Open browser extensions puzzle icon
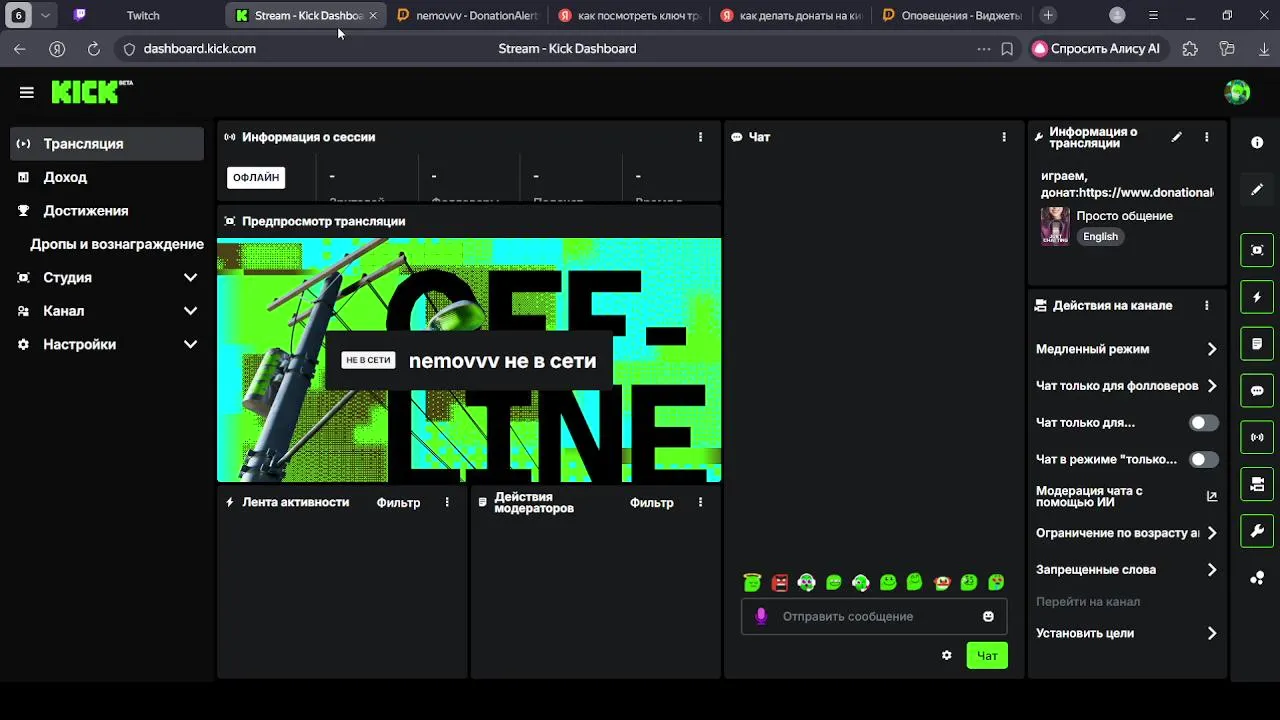1280x720 pixels. [x=1190, y=48]
